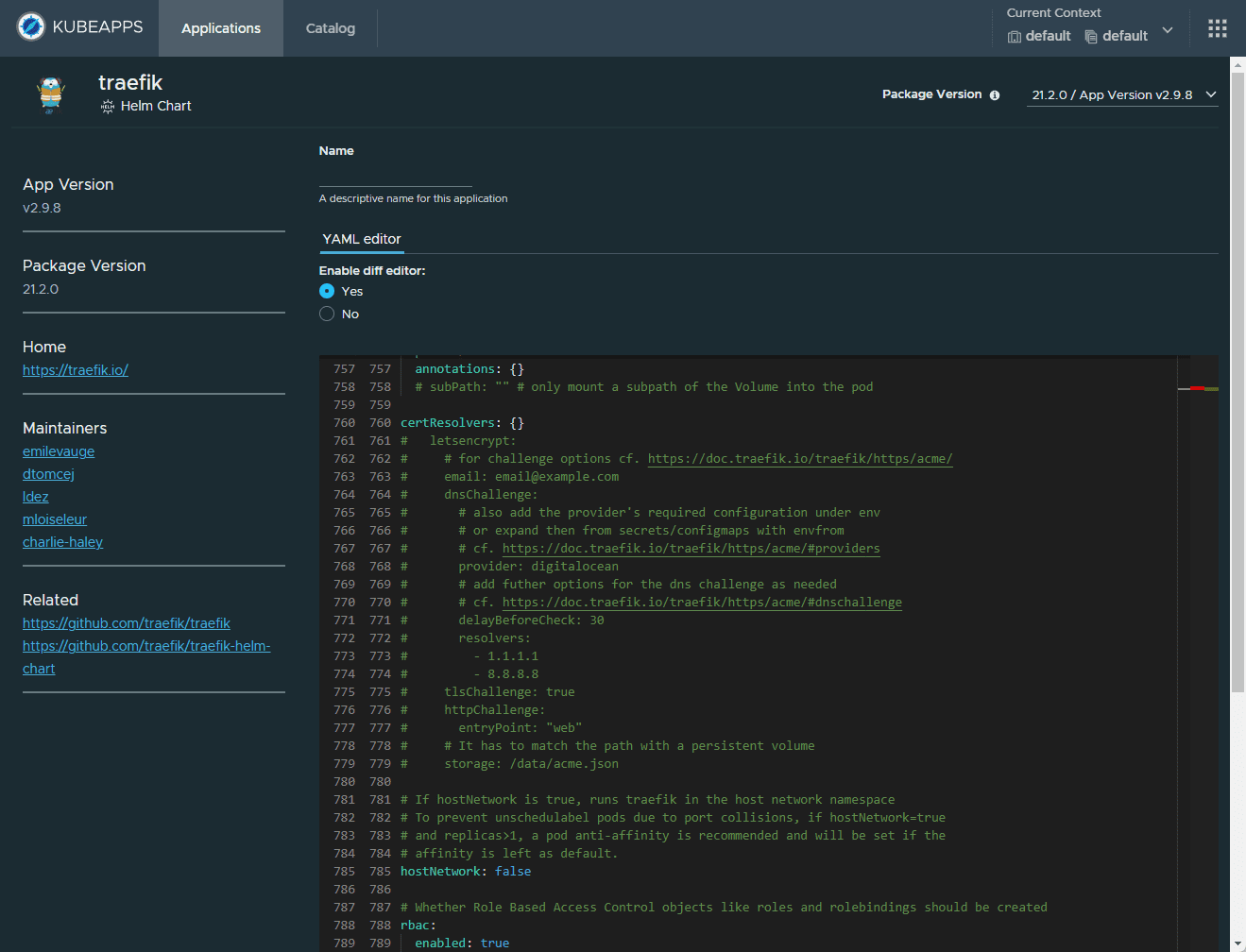The image size is (1246, 952).
Task: Click the page vertical scrollbar
Action: pos(1237,378)
